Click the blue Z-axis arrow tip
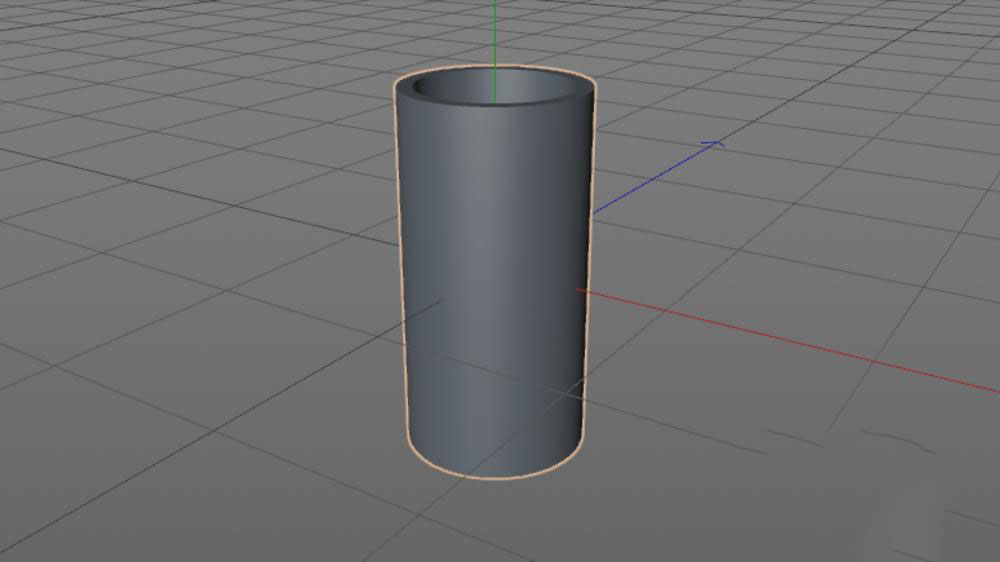 [x=714, y=144]
